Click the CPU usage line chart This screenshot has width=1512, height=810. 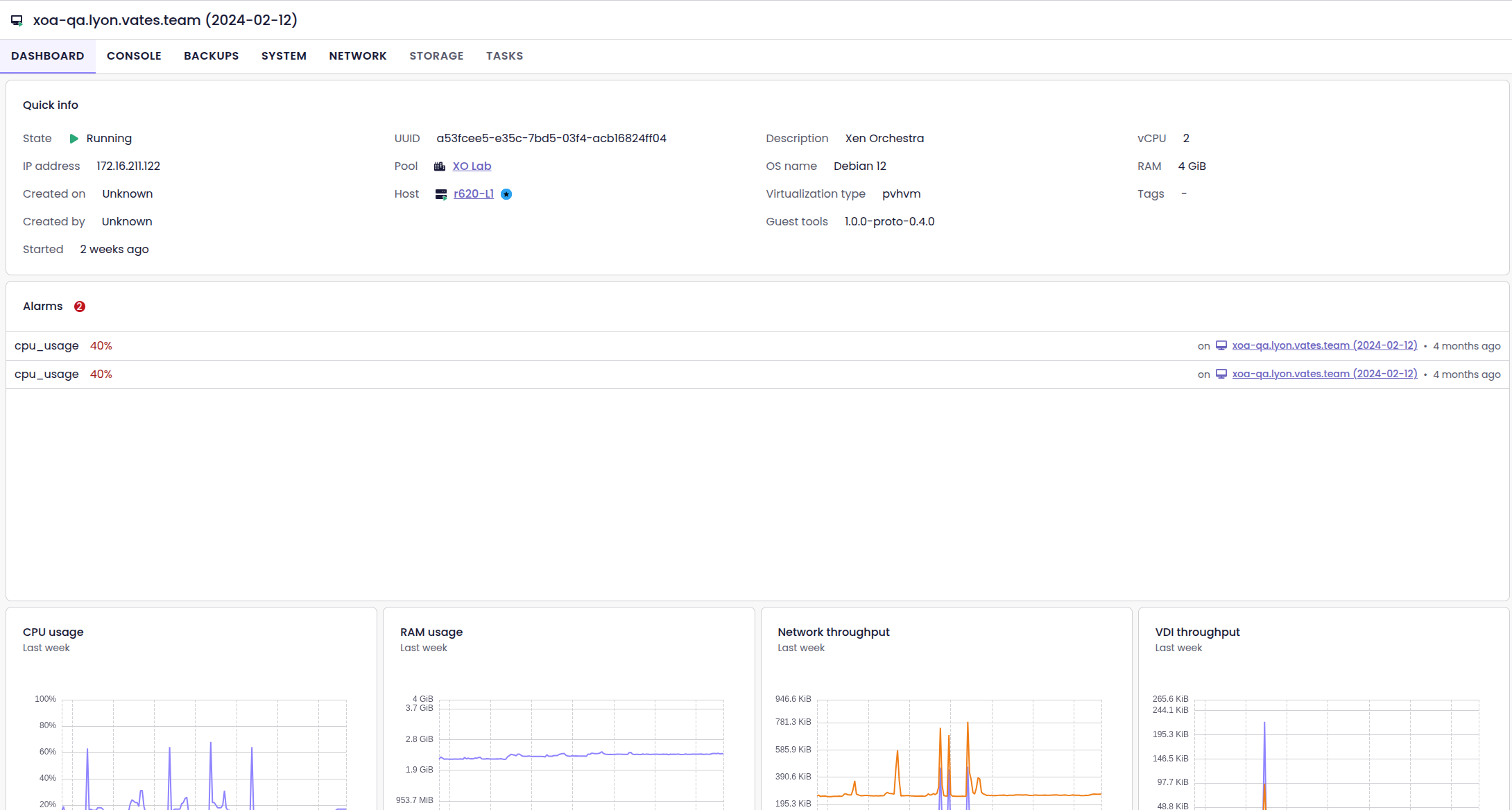point(204,755)
